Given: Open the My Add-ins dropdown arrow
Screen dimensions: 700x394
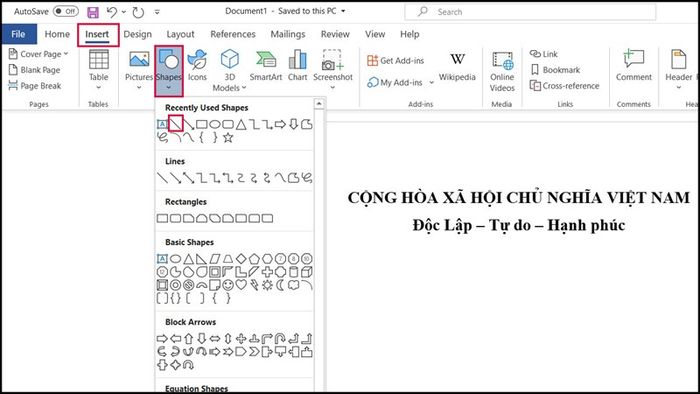Looking at the screenshot, I should tap(431, 83).
